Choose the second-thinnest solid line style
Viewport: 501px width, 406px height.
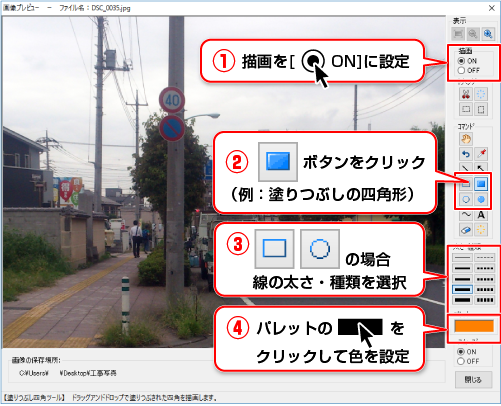(x=462, y=268)
